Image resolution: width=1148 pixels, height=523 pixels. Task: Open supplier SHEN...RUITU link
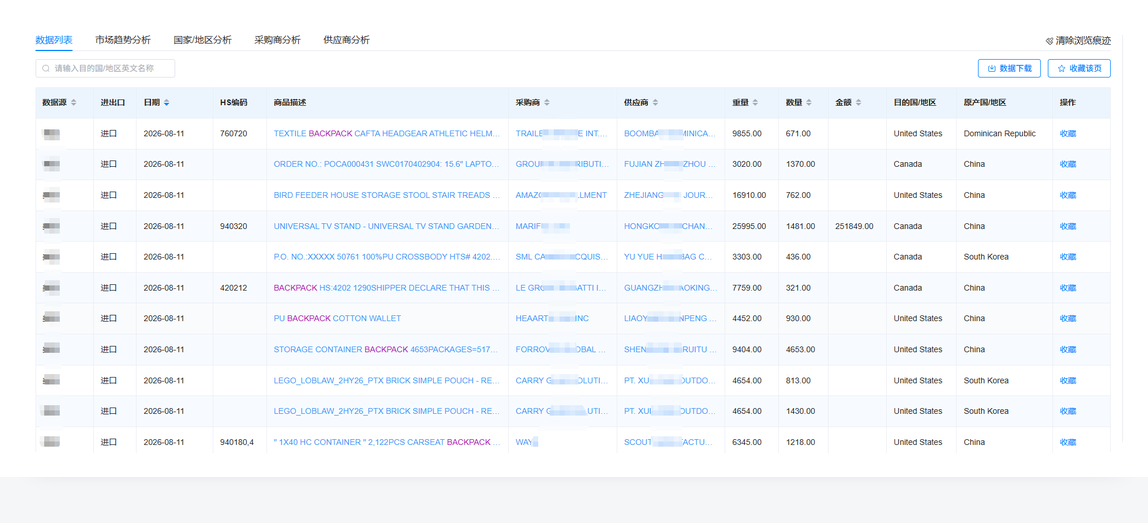(670, 349)
